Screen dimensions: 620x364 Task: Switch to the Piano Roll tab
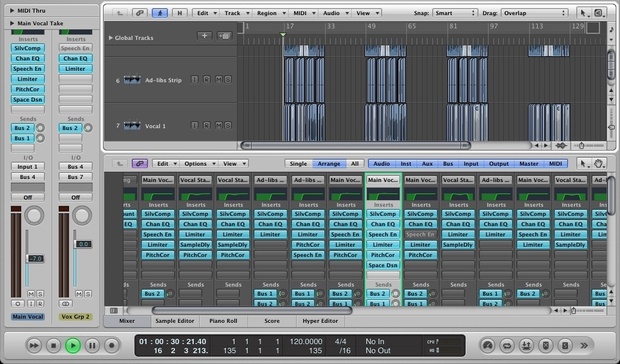[x=223, y=321]
